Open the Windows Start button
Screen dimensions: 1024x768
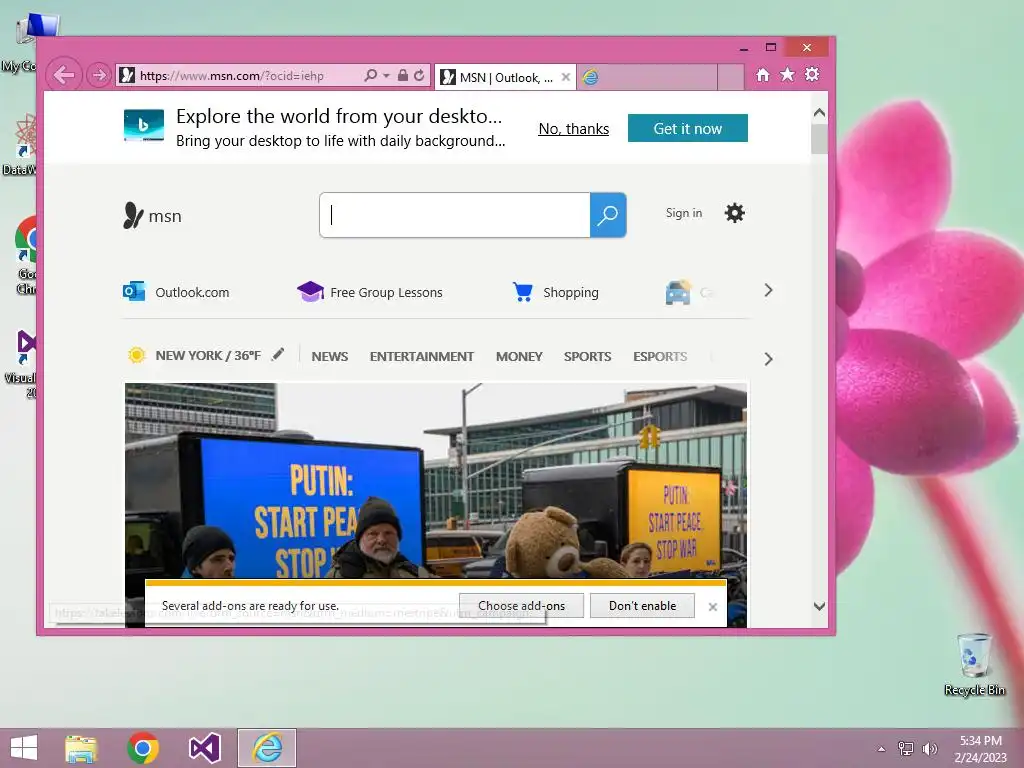24,748
